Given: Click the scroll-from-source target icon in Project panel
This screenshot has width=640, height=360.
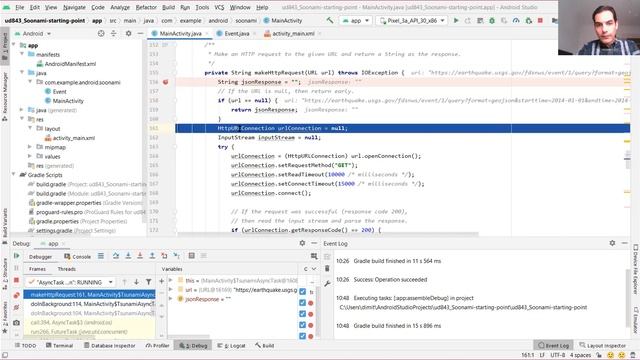Looking at the screenshot, I should click(x=101, y=33).
